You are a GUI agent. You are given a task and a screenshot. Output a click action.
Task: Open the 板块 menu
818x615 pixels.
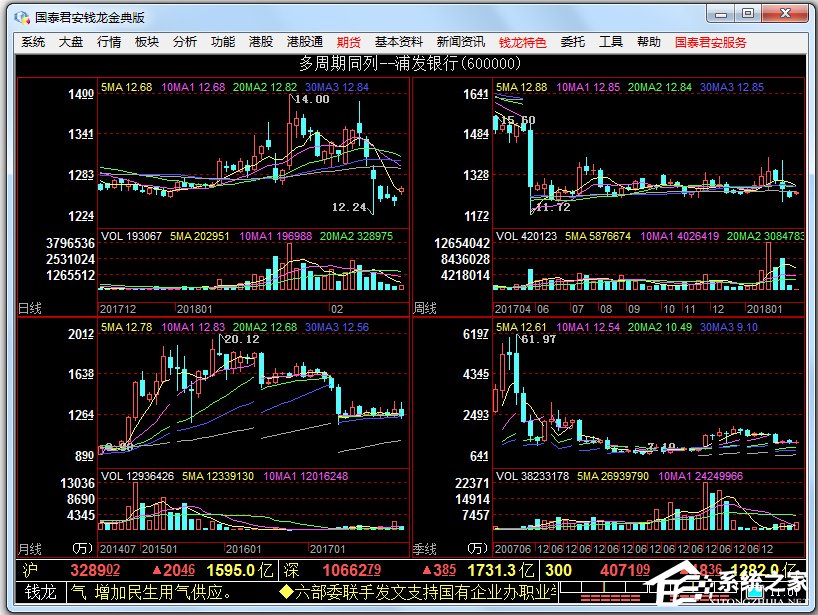[147, 42]
